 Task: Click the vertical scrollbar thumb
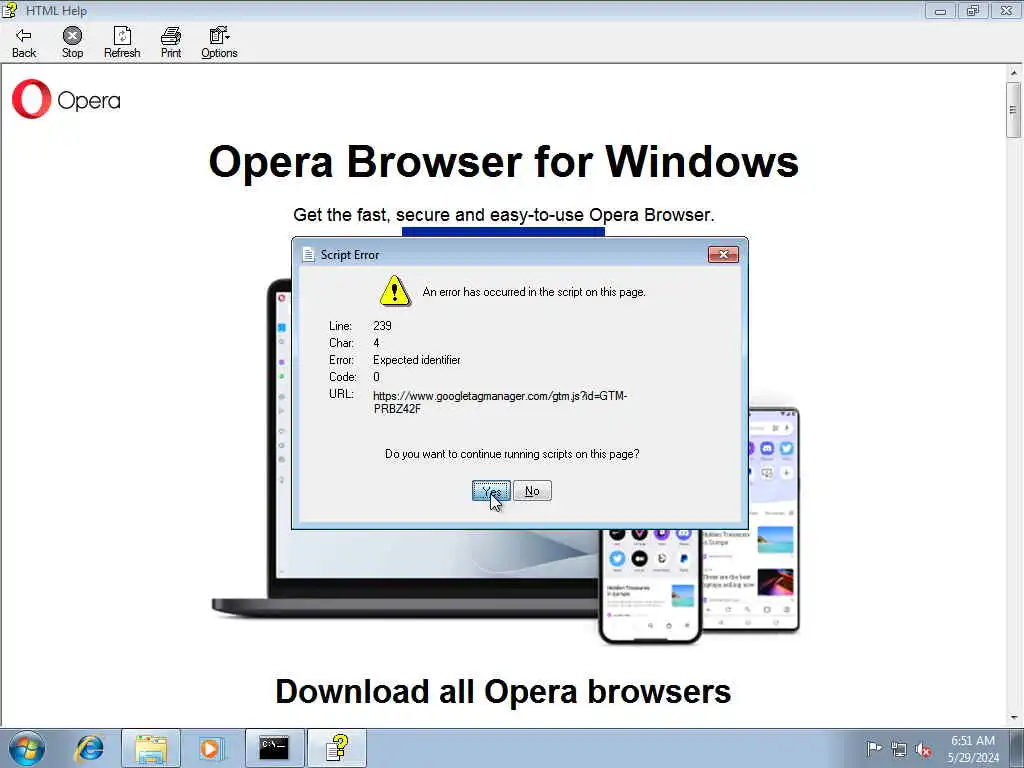point(1014,110)
